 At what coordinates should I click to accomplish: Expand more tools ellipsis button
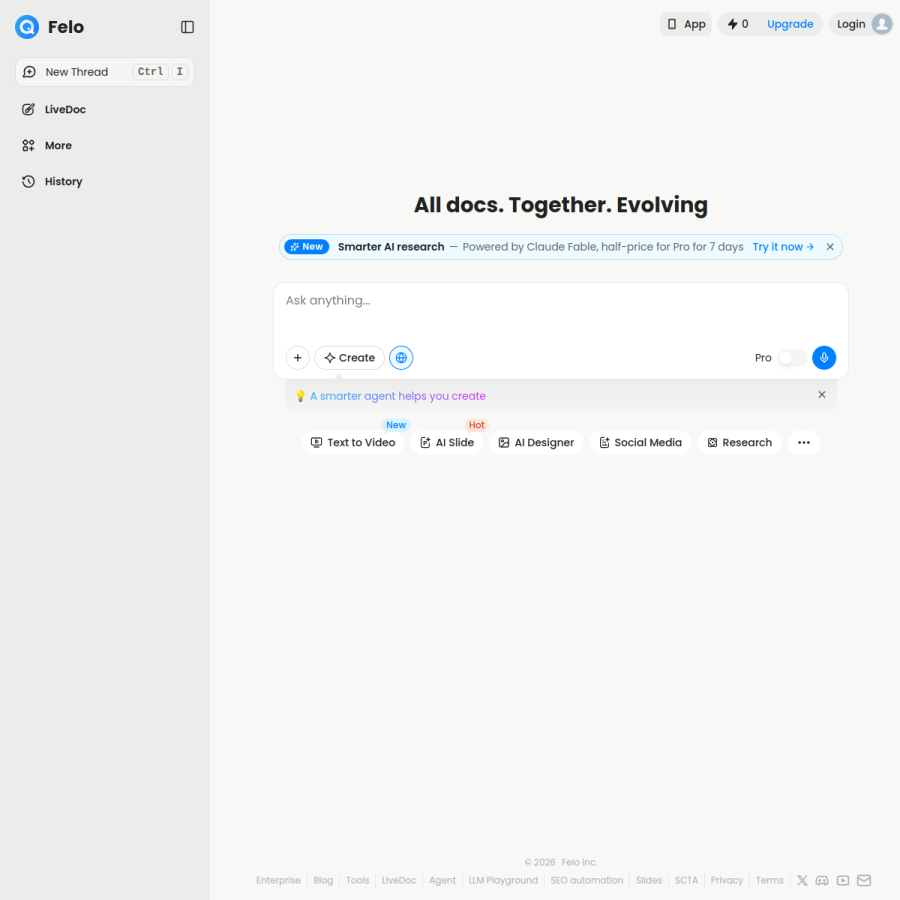click(804, 443)
